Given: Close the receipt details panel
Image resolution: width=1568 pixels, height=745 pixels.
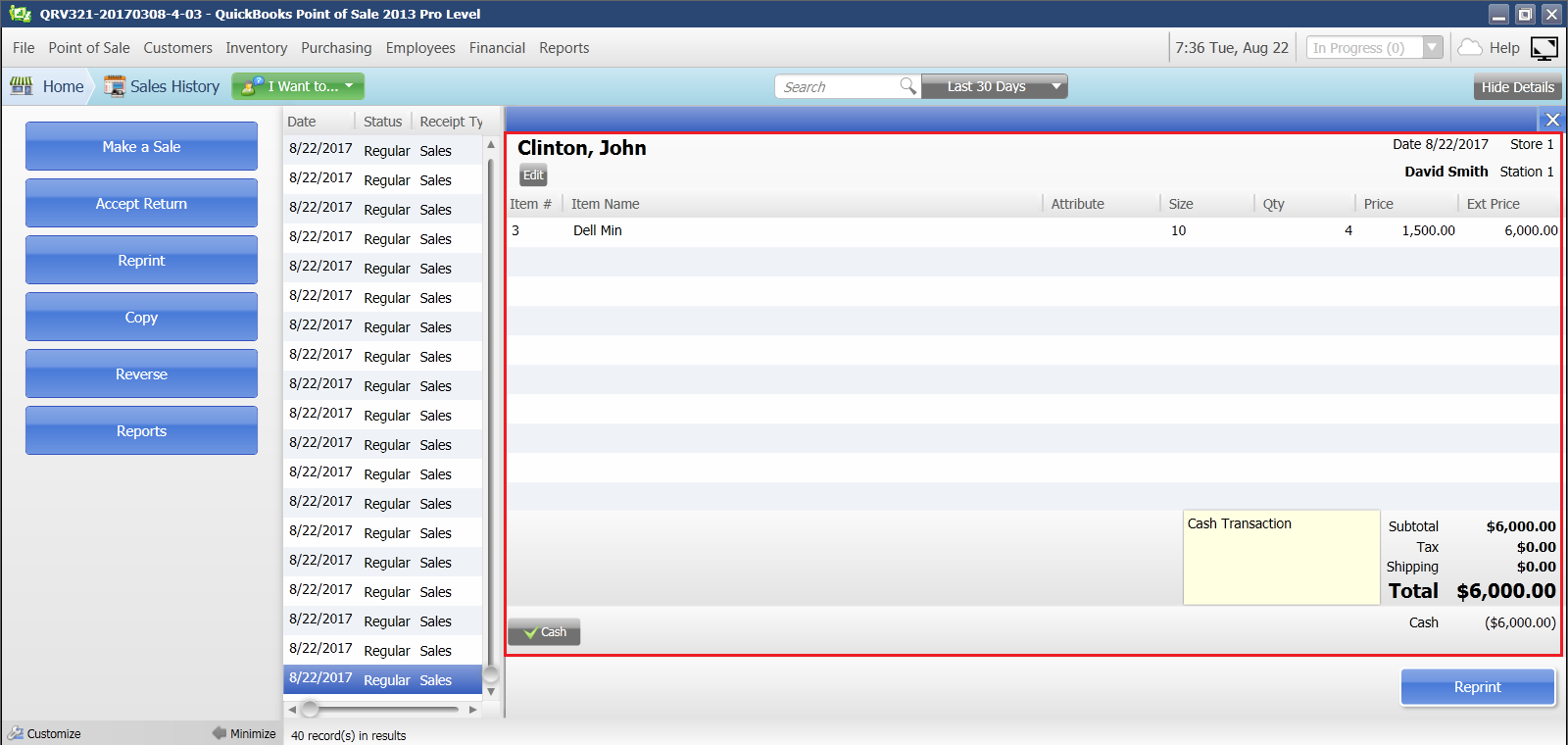Looking at the screenshot, I should coord(1552,120).
